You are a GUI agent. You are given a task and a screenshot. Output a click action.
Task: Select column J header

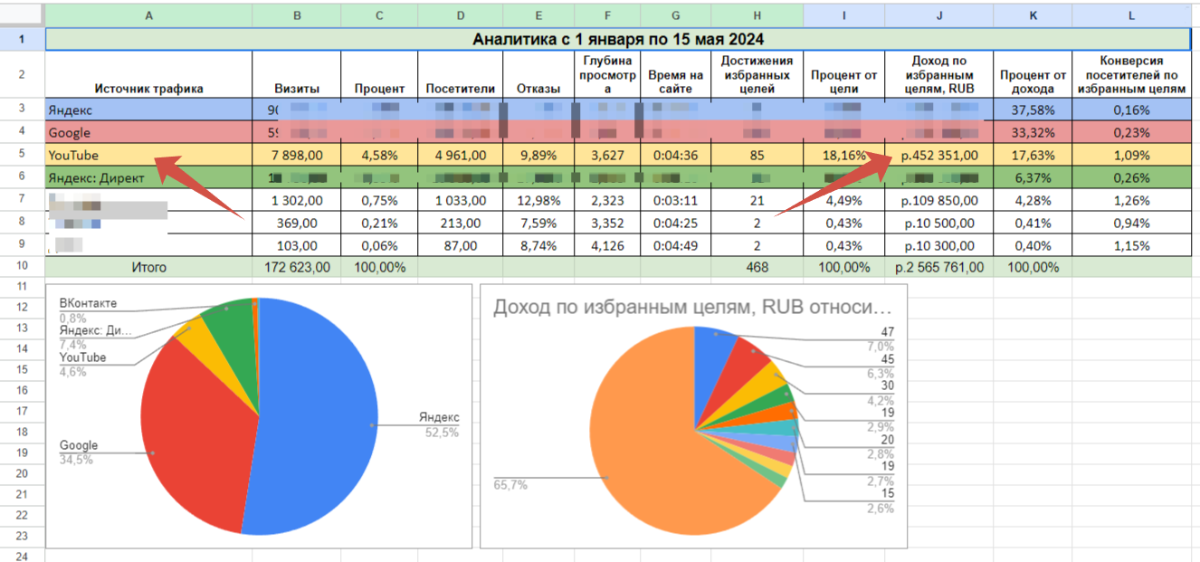(939, 15)
